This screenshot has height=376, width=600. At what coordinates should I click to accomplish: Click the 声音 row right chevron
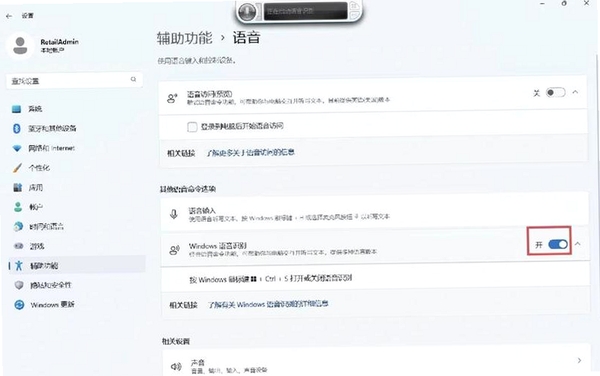coord(579,360)
